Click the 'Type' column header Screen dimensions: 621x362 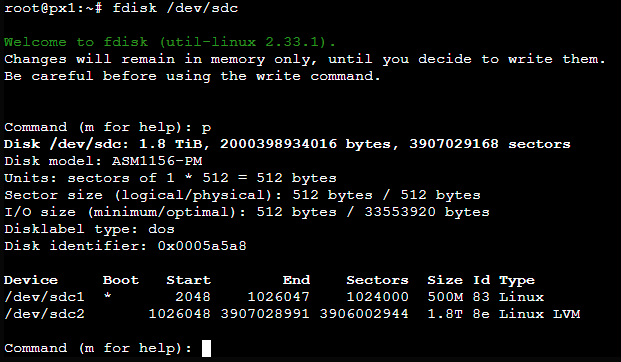[517, 281]
